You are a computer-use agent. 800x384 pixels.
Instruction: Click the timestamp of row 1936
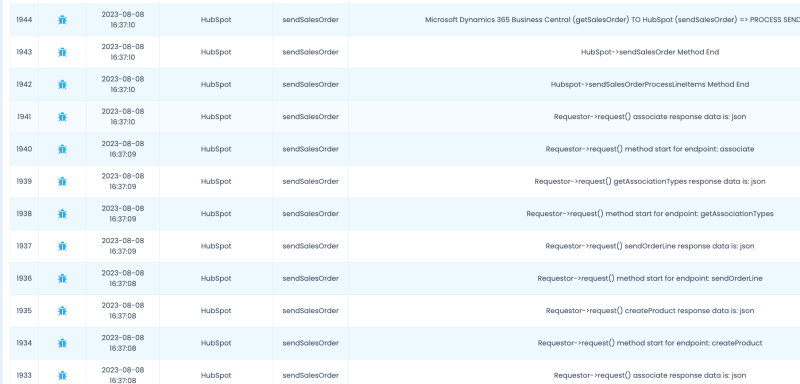(123, 278)
